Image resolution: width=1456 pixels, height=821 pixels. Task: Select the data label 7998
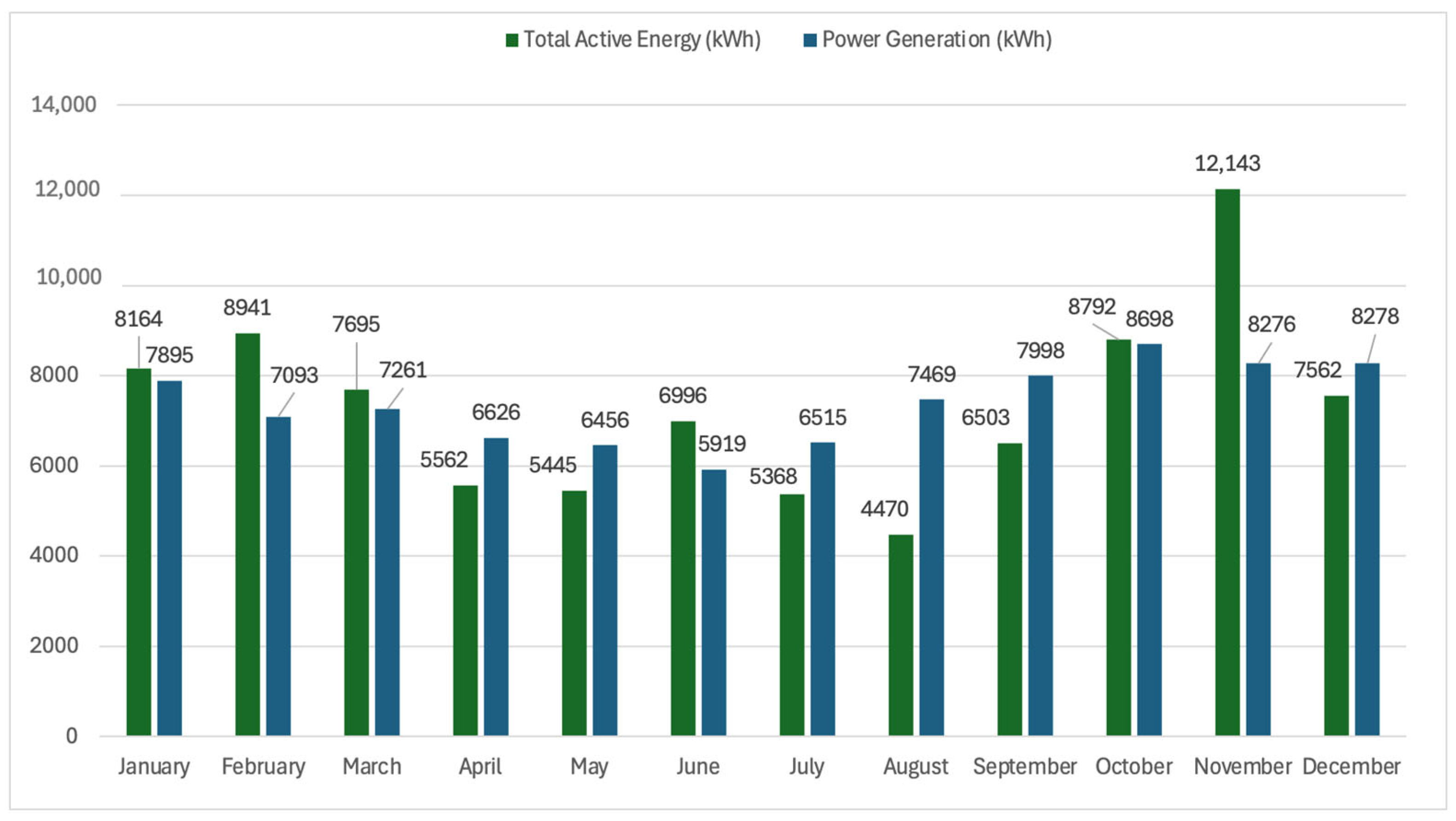coord(1041,351)
